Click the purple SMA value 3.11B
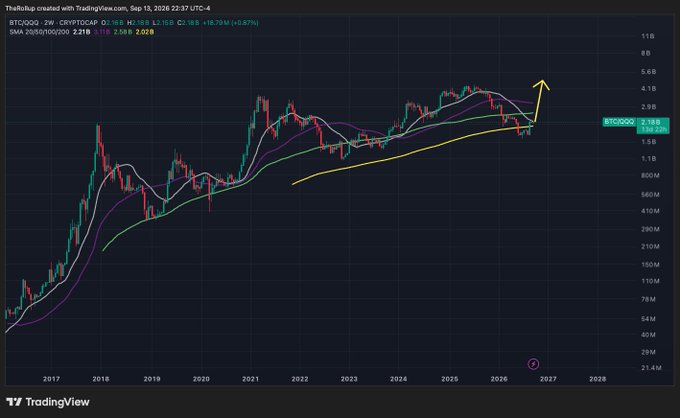 101,32
